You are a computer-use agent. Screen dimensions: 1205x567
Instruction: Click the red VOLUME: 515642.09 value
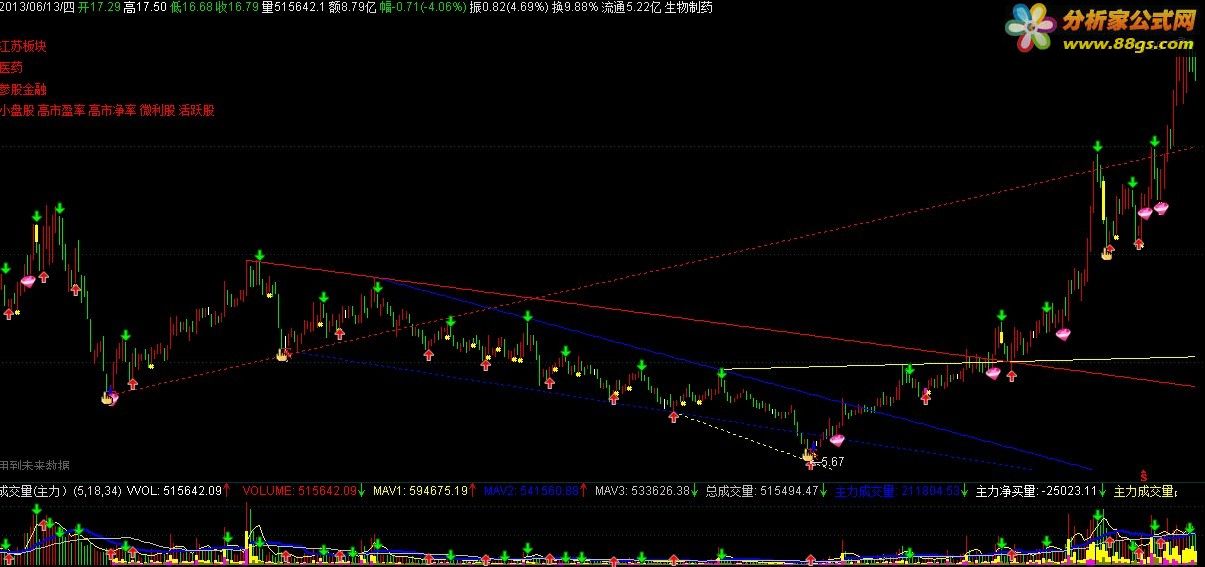[x=299, y=491]
